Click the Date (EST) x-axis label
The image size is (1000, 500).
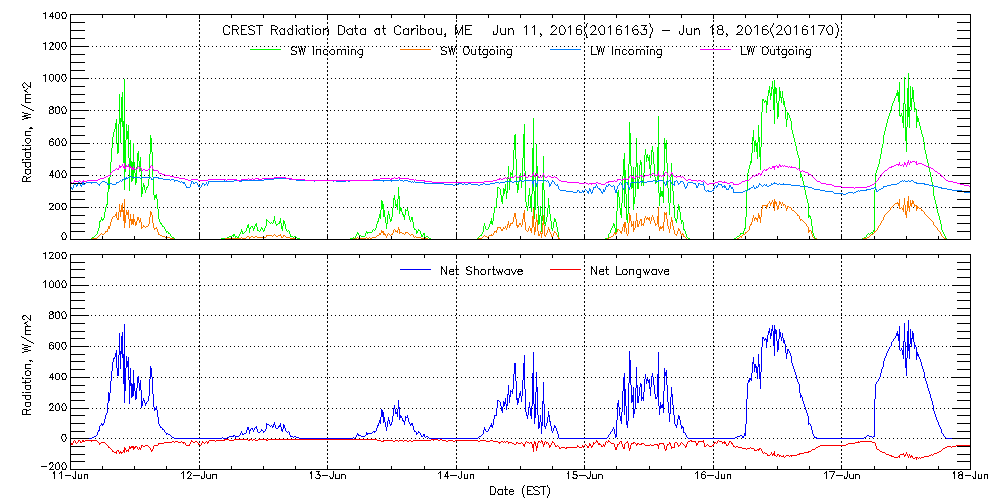tap(522, 491)
